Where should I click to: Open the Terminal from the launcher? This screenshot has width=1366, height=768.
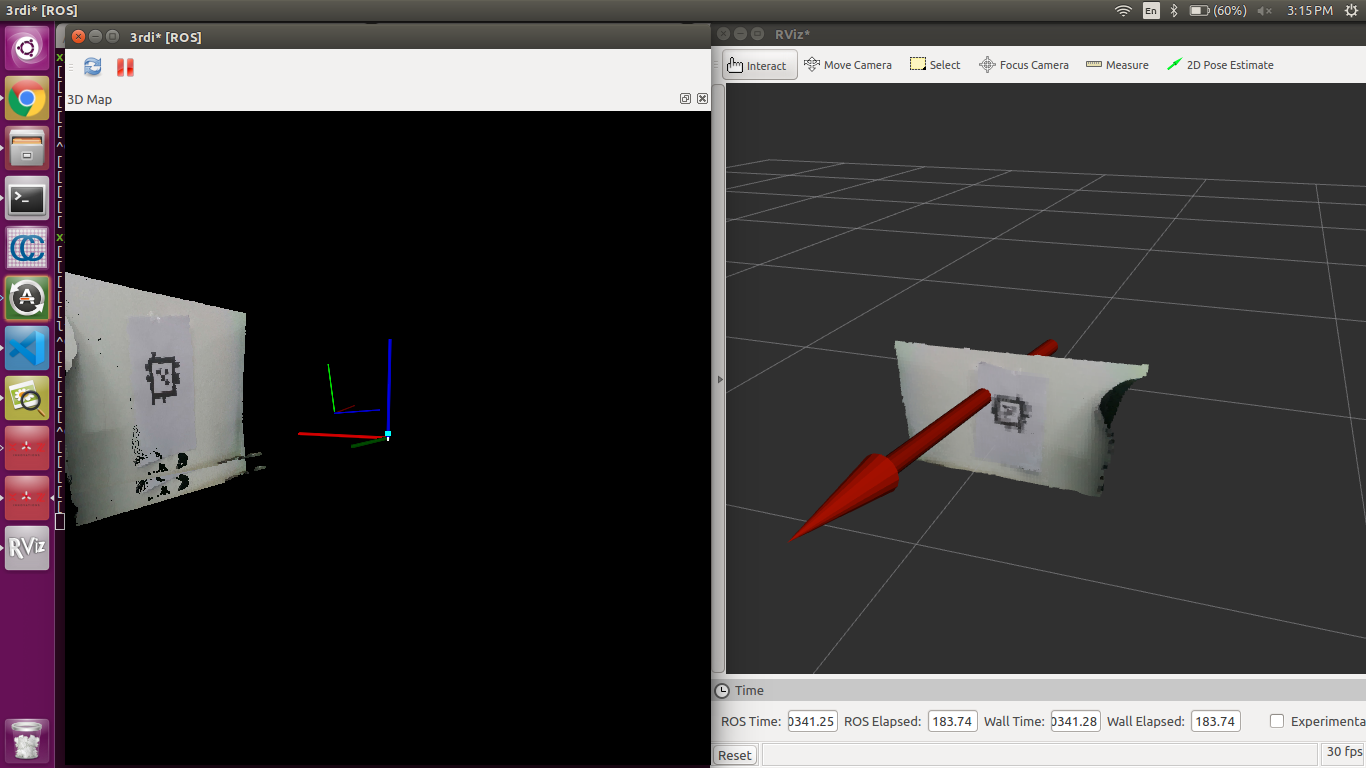tap(27, 198)
